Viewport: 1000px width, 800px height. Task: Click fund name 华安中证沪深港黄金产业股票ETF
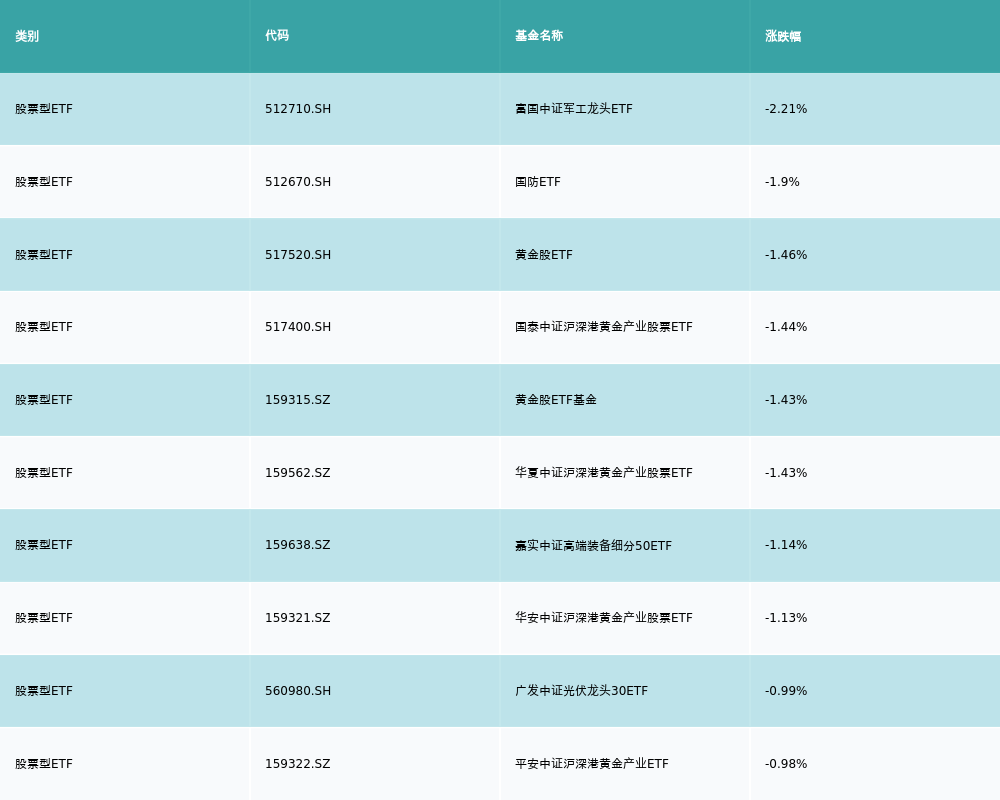pyautogui.click(x=603, y=618)
